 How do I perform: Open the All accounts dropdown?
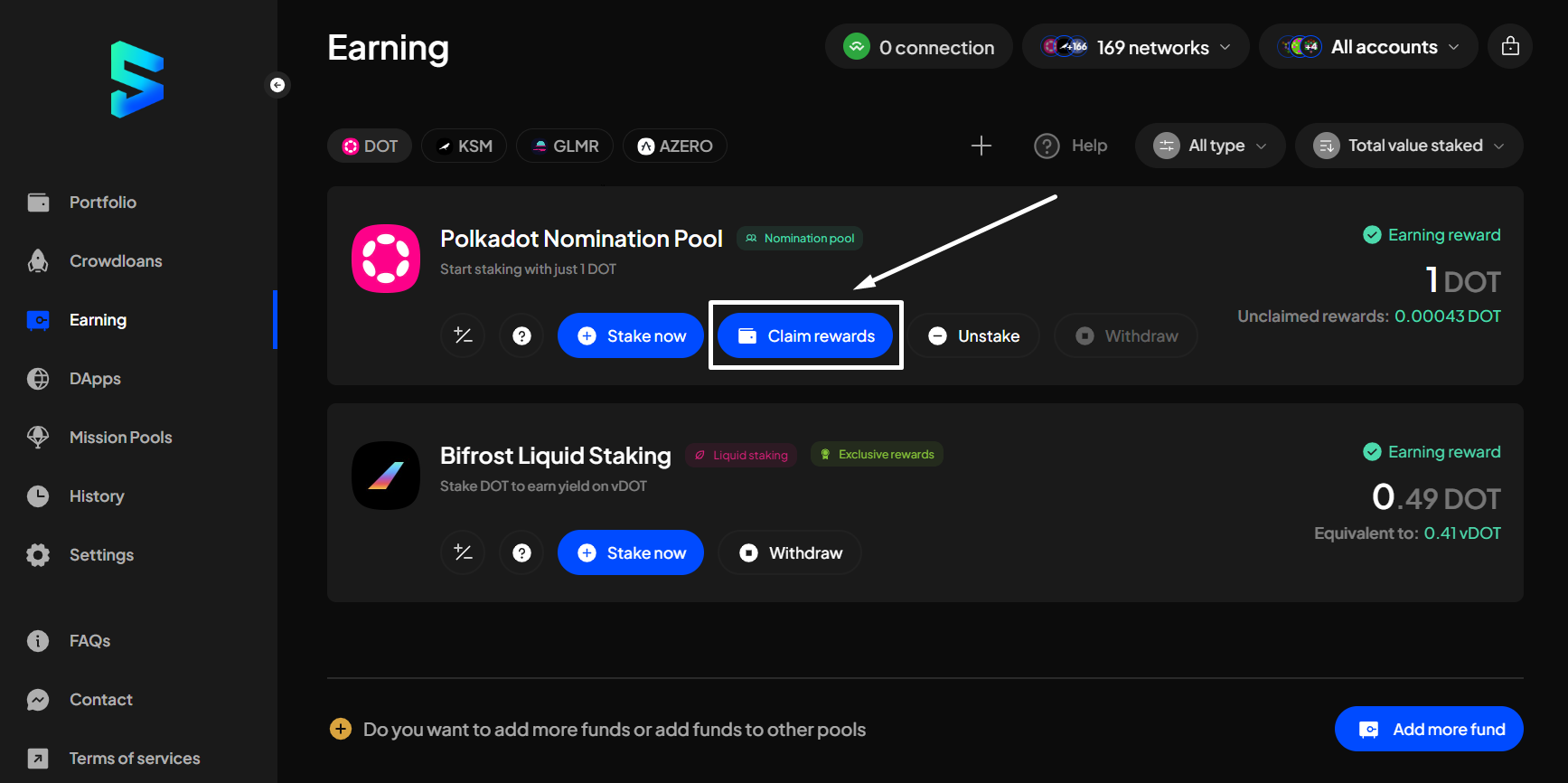point(1368,47)
